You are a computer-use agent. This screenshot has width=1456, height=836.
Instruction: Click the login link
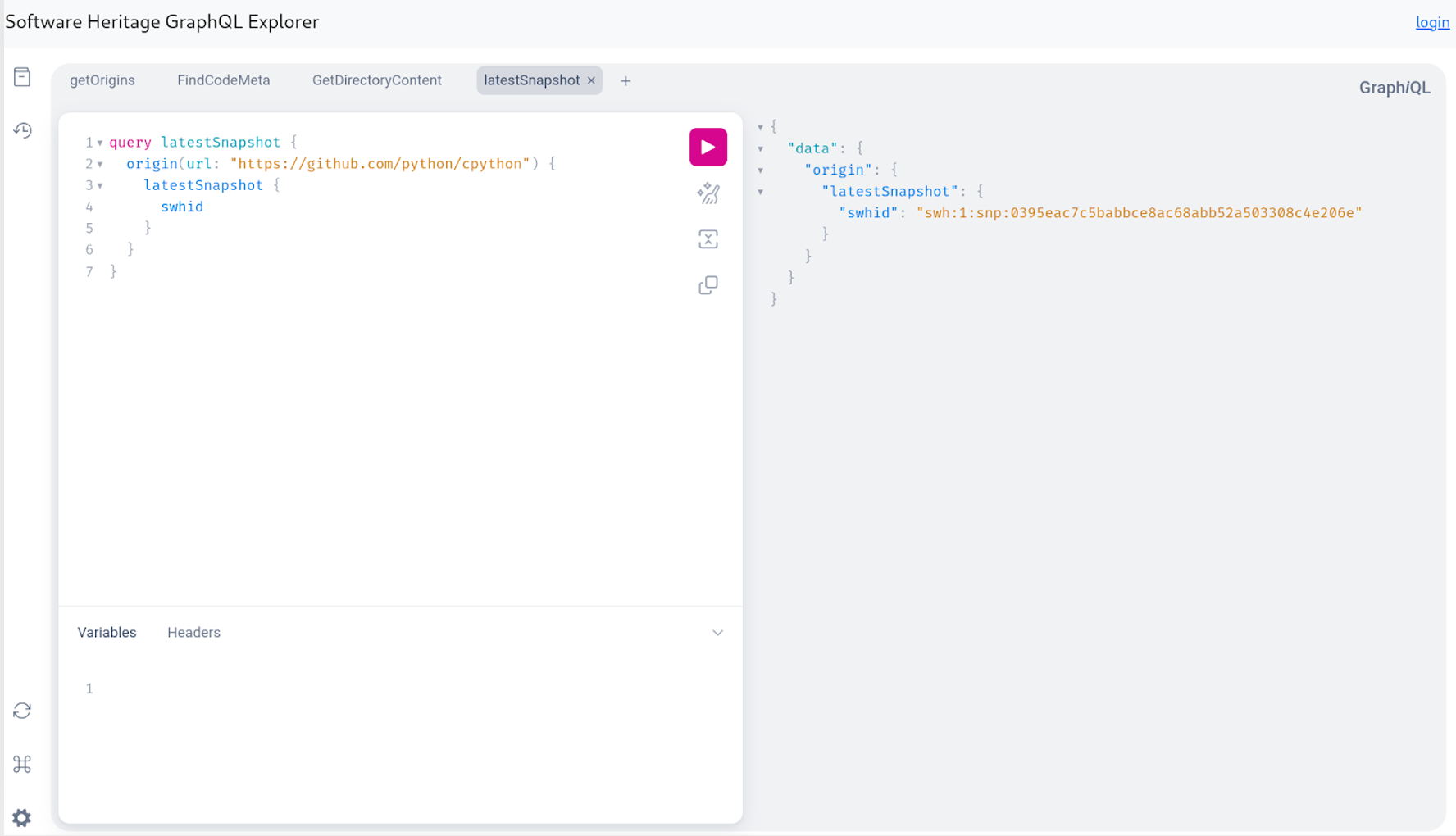click(1431, 22)
